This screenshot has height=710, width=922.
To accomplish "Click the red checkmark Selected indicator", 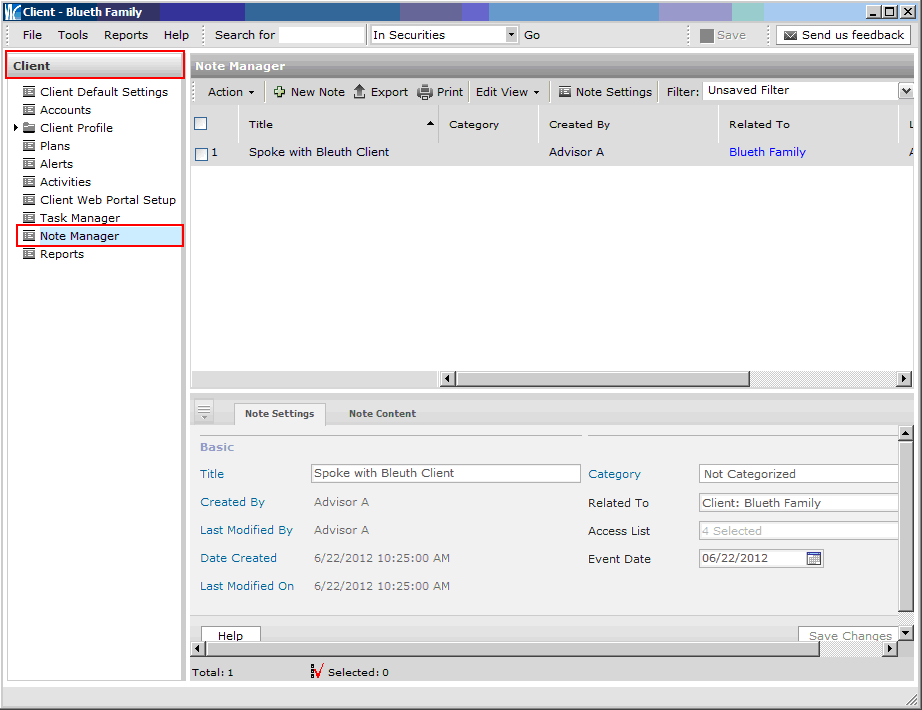I will [317, 672].
